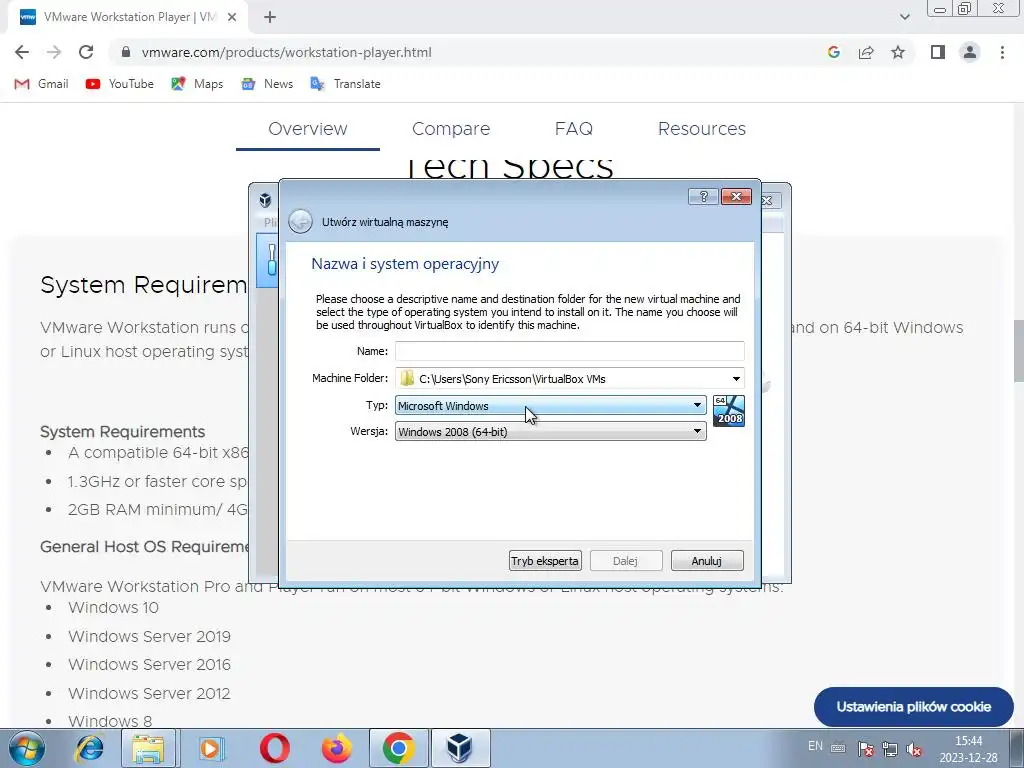Open Chrome three-dot menu
The height and width of the screenshot is (768, 1024).
pos(1002,52)
